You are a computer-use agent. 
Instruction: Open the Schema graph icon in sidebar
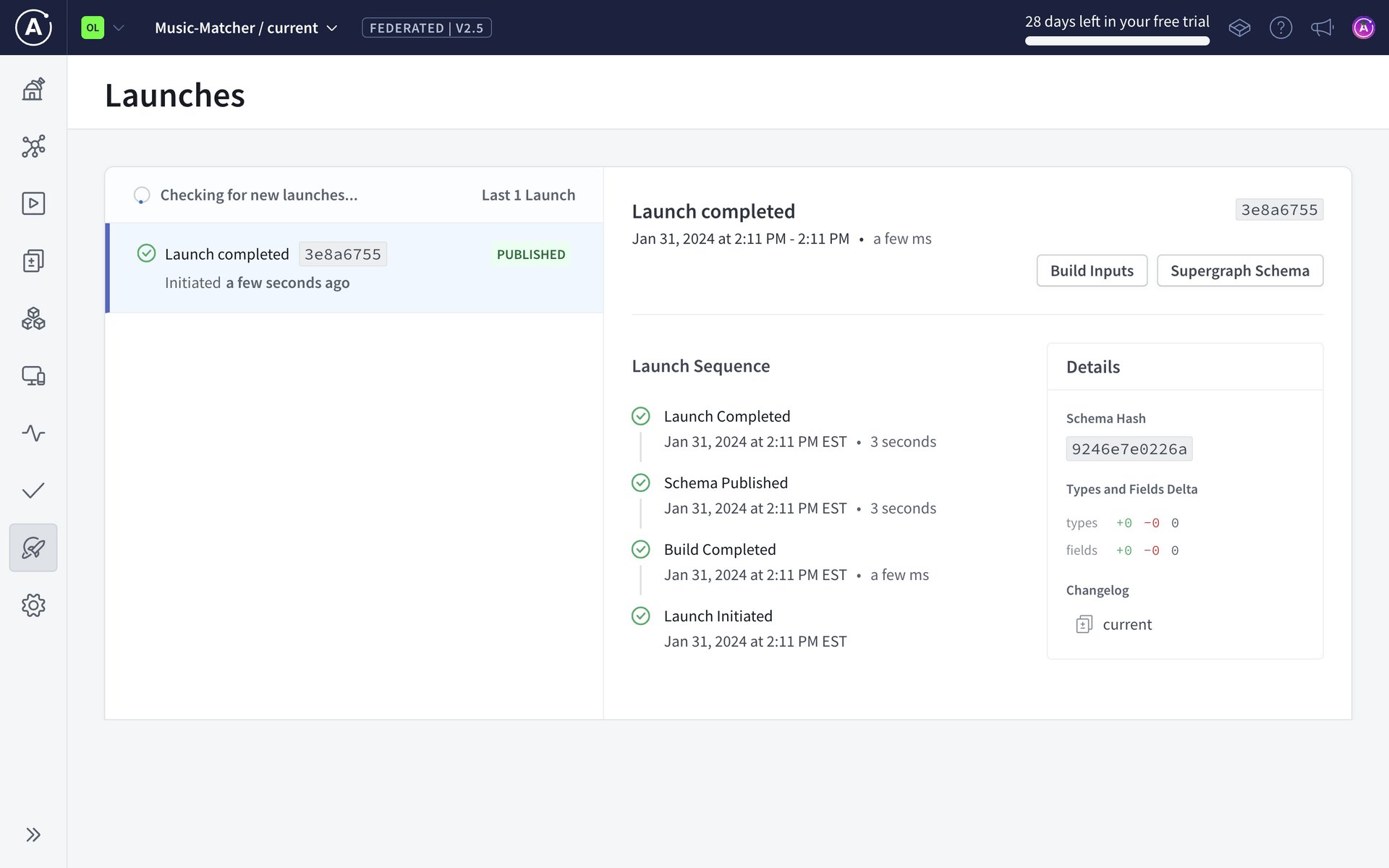(33, 146)
